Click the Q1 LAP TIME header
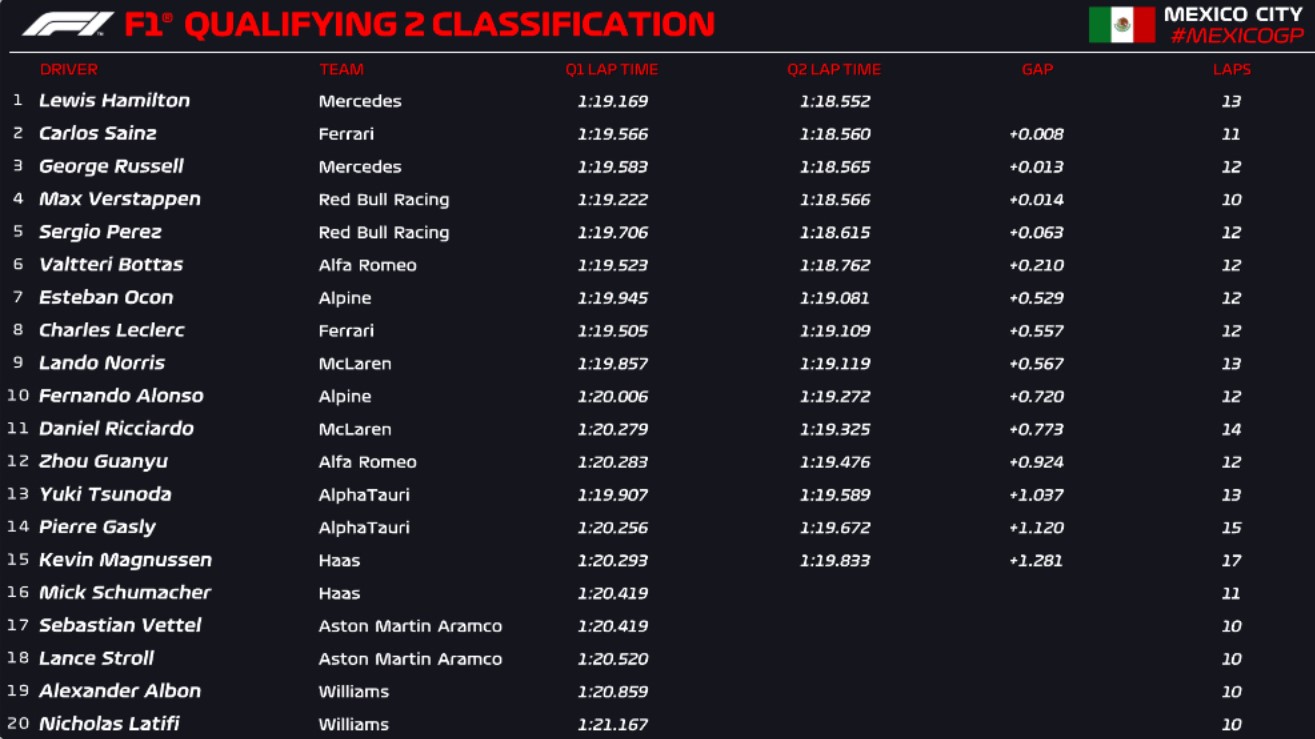Image resolution: width=1315 pixels, height=739 pixels. (612, 70)
